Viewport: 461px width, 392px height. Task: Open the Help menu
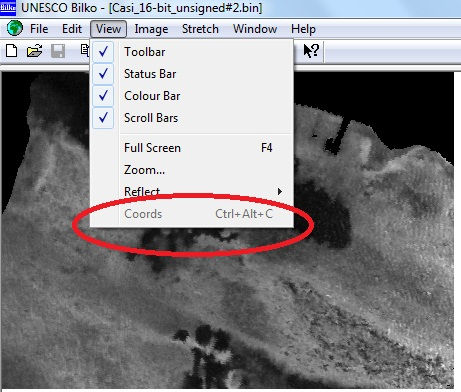303,29
